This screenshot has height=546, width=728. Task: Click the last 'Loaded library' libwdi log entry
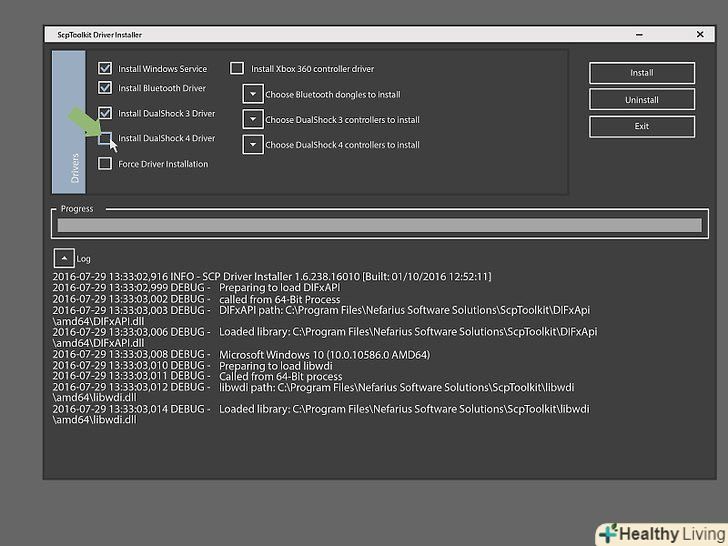click(x=321, y=414)
